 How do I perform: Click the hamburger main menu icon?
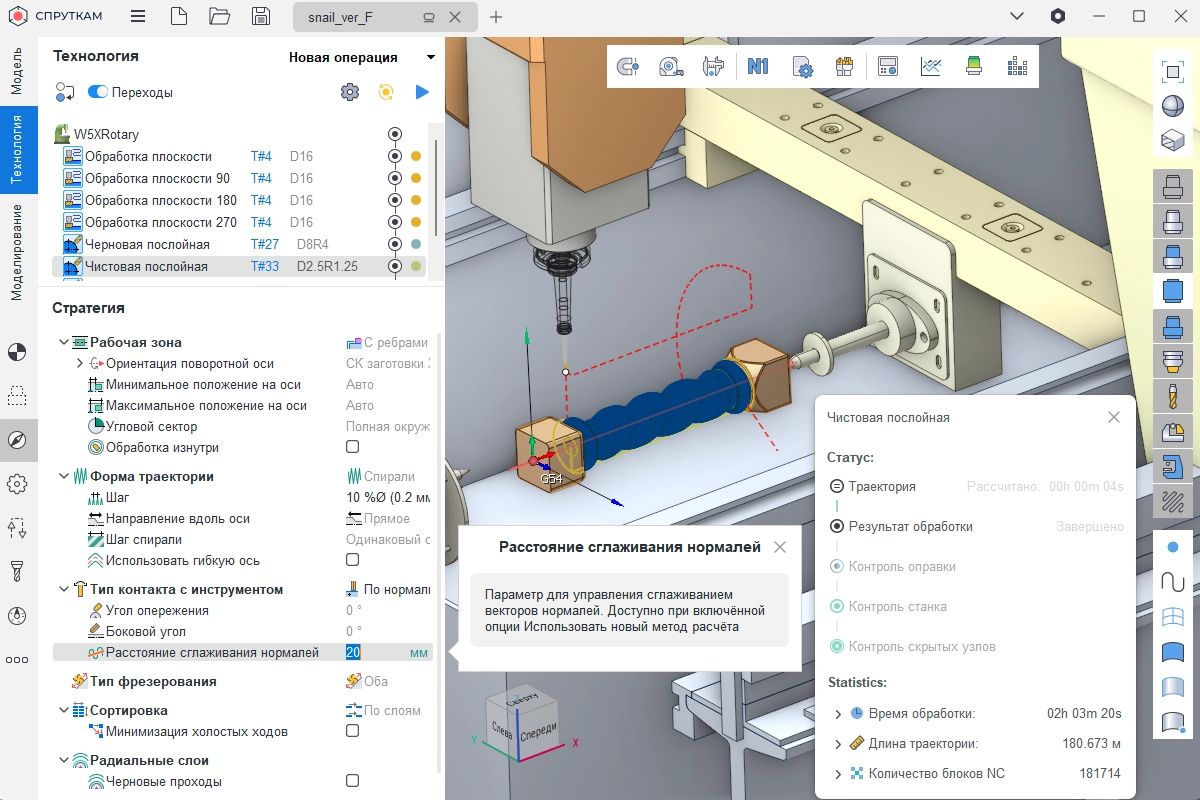[138, 16]
